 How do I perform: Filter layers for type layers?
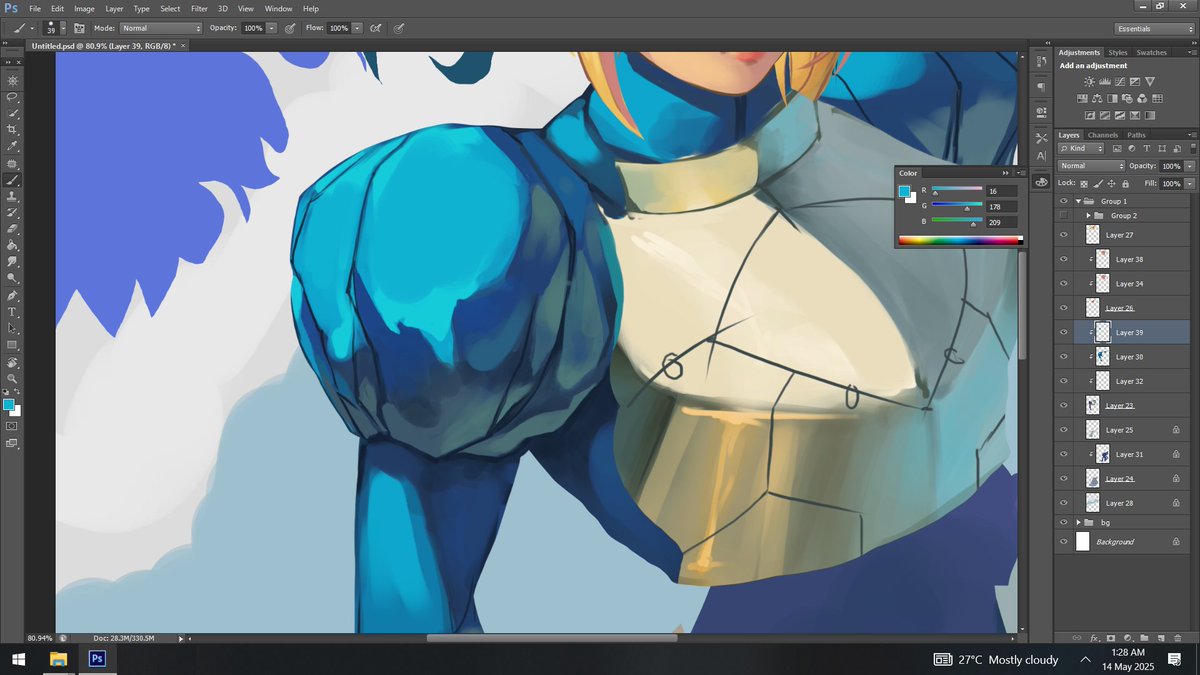pos(1145,148)
